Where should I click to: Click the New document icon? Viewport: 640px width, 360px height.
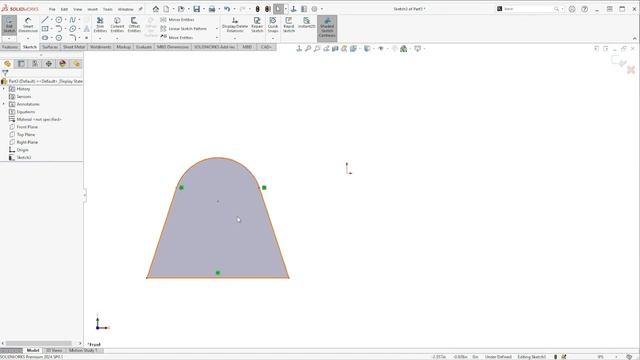(167, 9)
